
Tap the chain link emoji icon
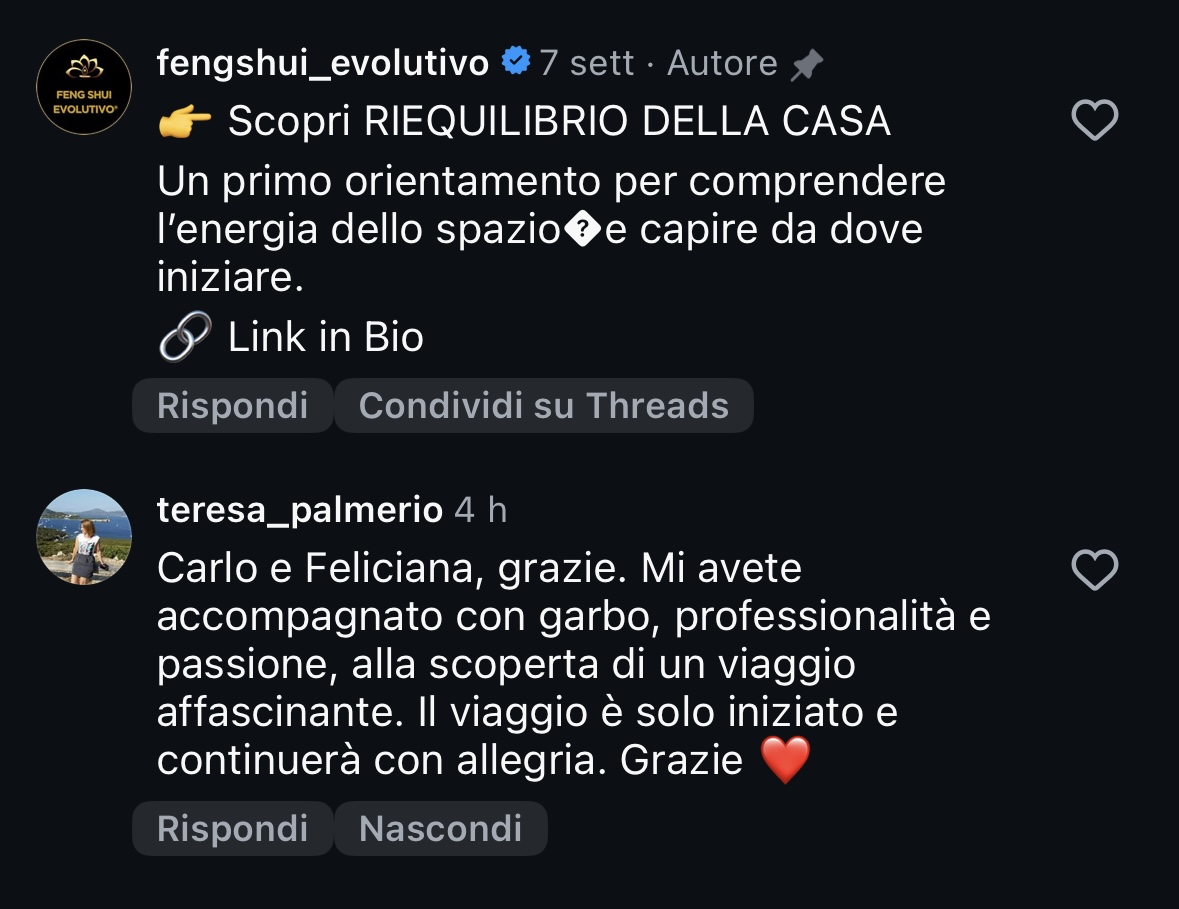pyautogui.click(x=185, y=336)
